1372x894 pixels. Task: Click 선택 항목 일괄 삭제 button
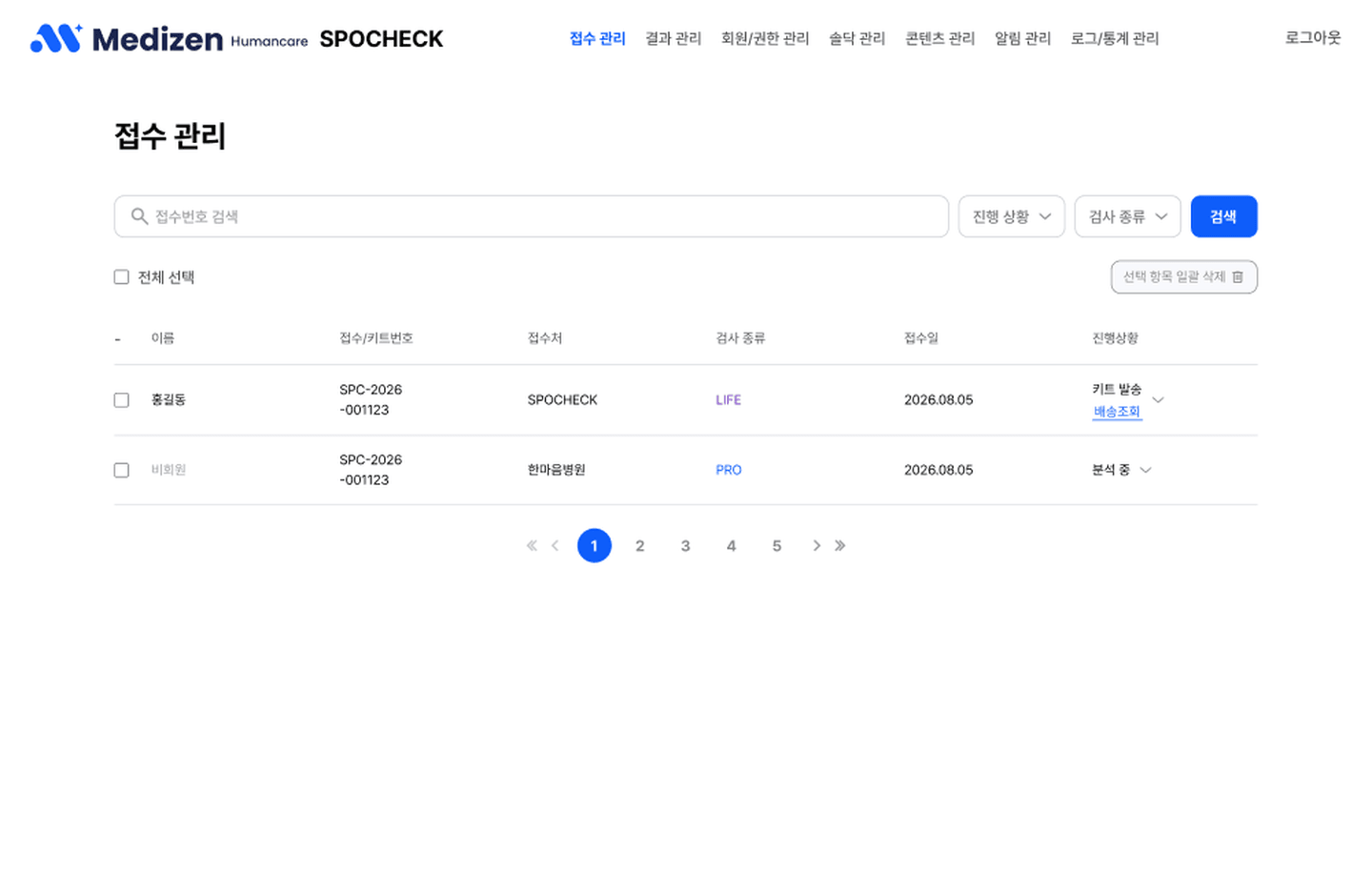pyautogui.click(x=1184, y=277)
